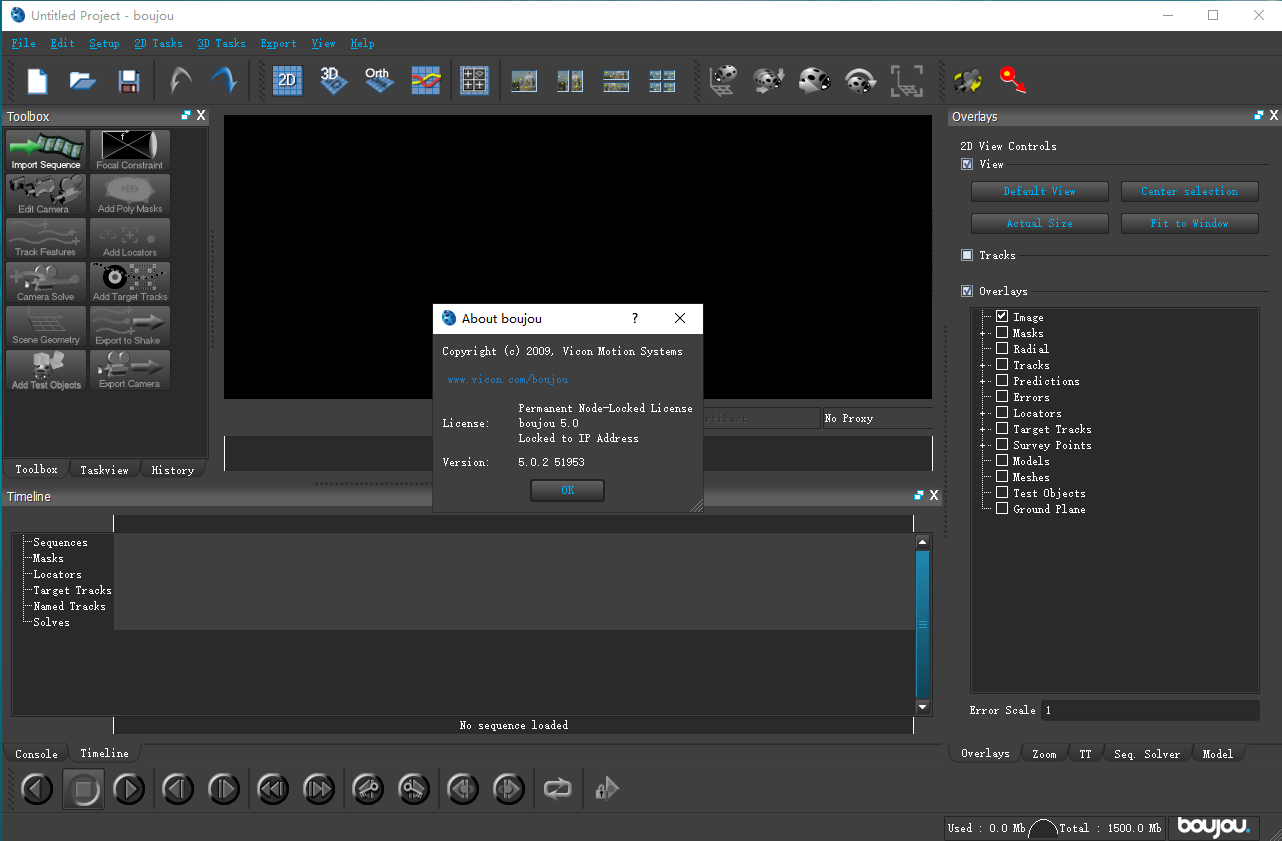Enable the Ground Plane overlay checkbox

[1002, 509]
